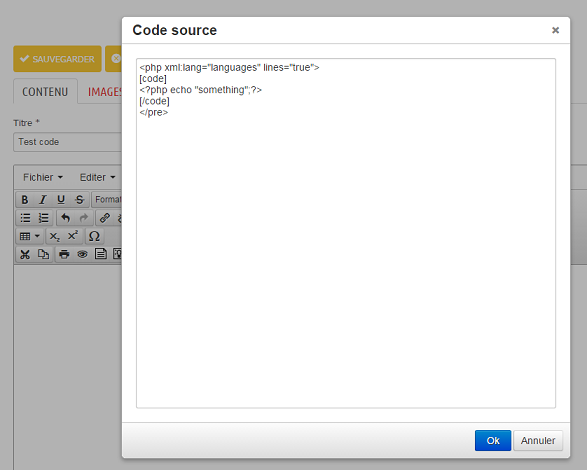
Task: Click the cut scissors icon
Action: point(25,255)
